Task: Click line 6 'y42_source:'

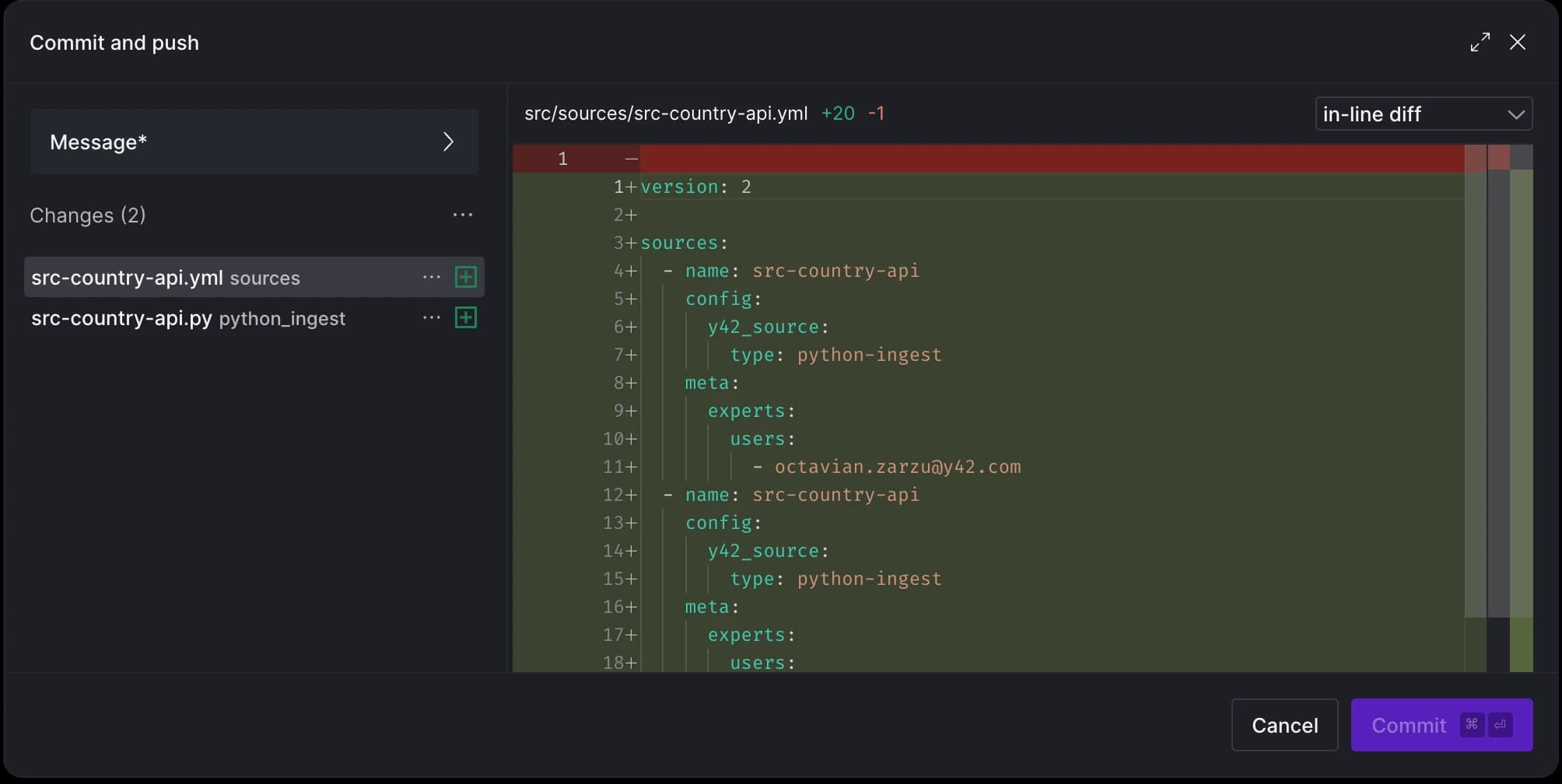Action: click(x=768, y=327)
